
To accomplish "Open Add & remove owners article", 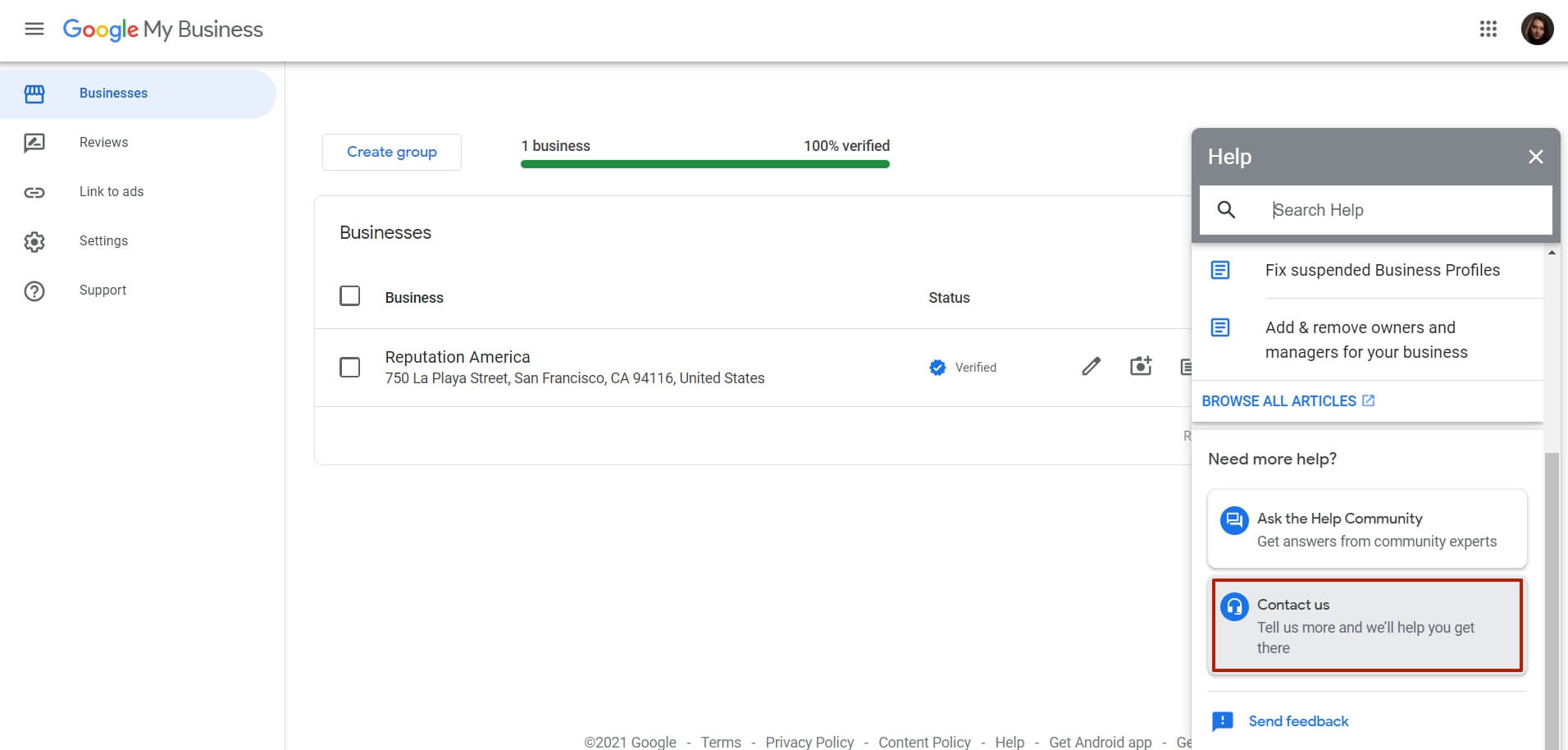I will (x=1366, y=340).
